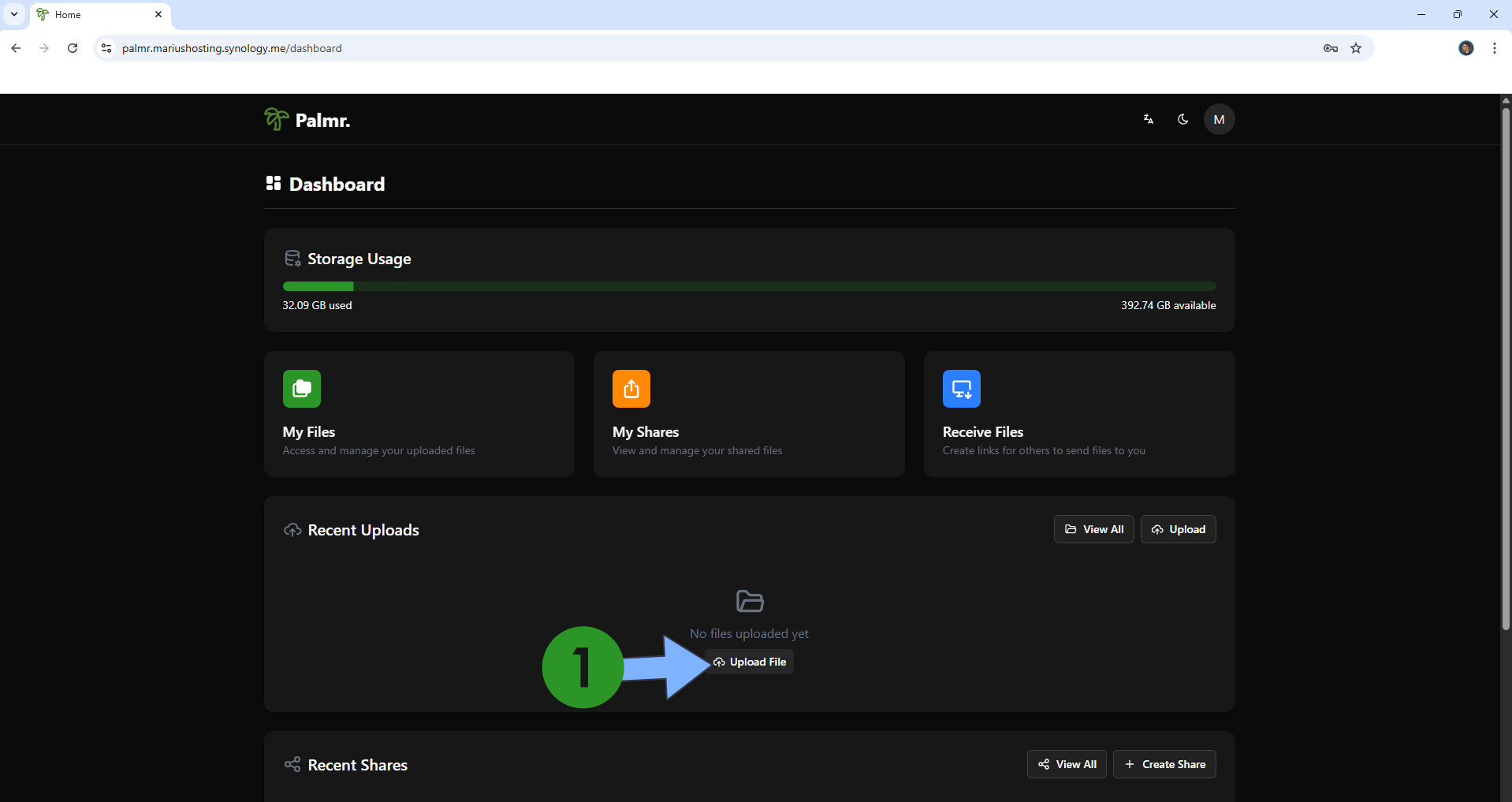Viewport: 1512px width, 802px height.
Task: Click the scrollbar up arrow
Action: (x=1506, y=100)
